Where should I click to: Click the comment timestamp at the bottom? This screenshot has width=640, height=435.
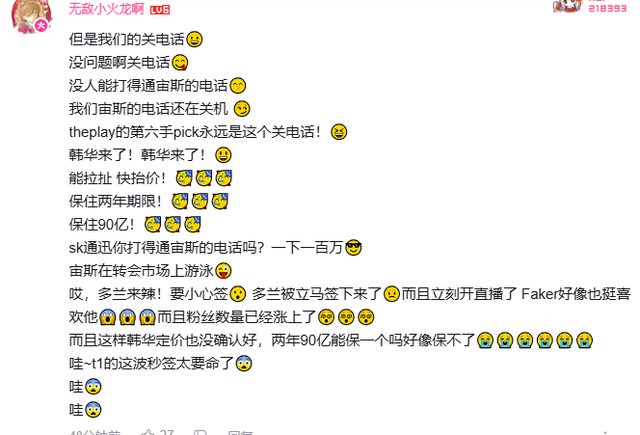tap(95, 432)
